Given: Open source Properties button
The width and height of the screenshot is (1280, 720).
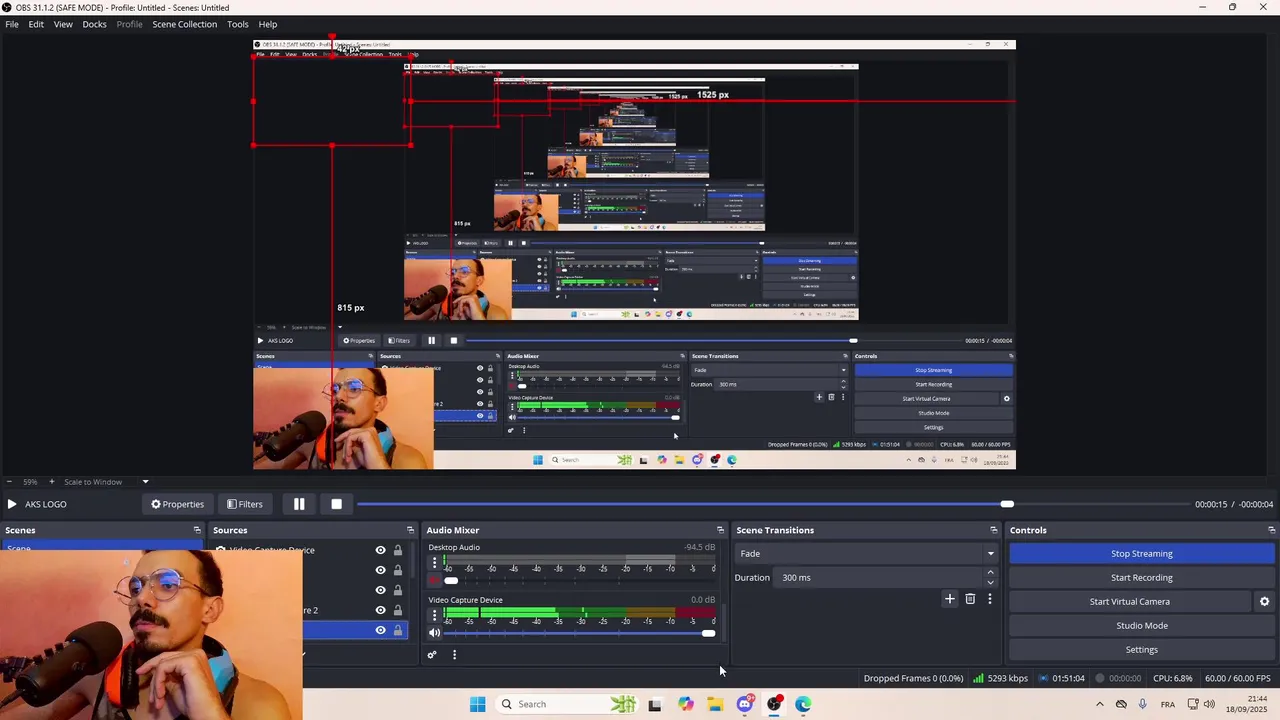Looking at the screenshot, I should 177,504.
